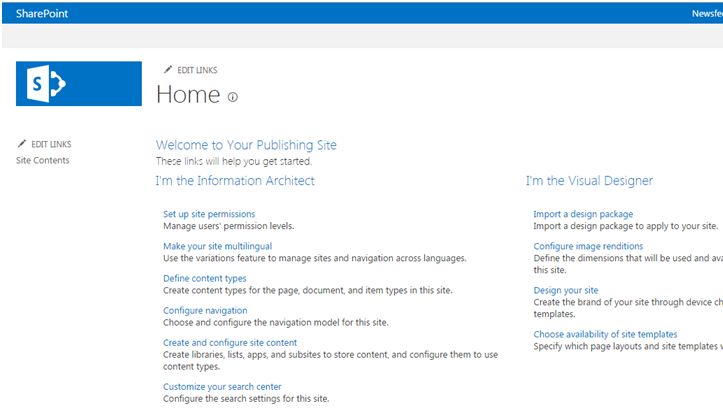Click the Home page title
The image size is (723, 412).
coord(188,95)
